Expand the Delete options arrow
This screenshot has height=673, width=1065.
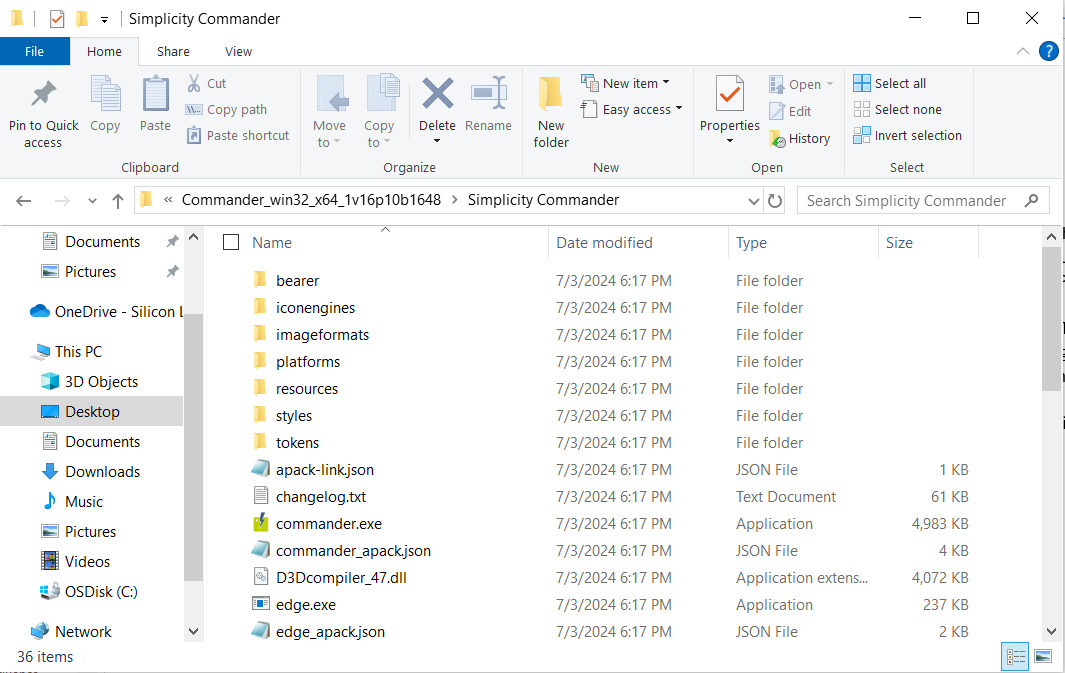(x=437, y=141)
